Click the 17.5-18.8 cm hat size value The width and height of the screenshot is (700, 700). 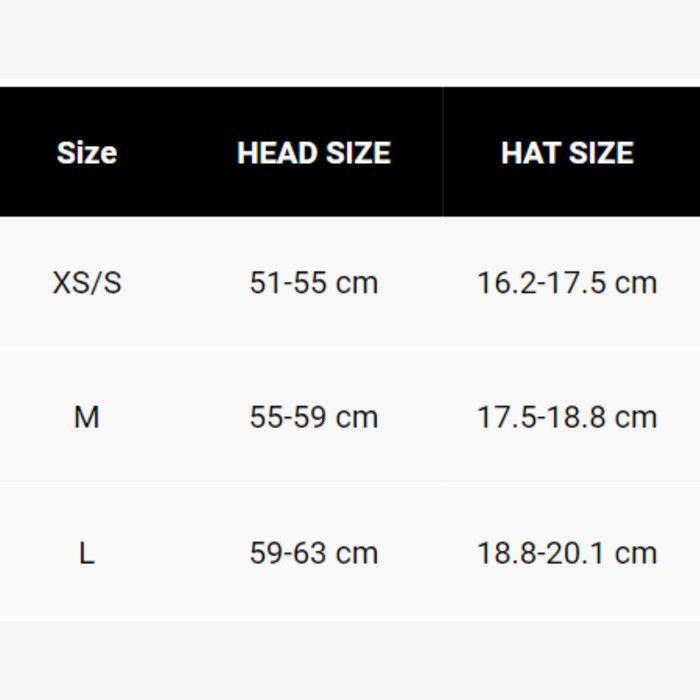coord(567,417)
